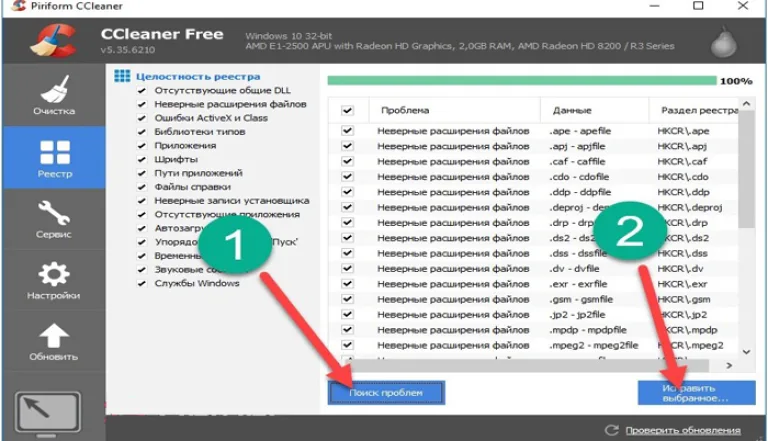Click the Обновить upgrade arrow icon
The image size is (768, 441).
pyautogui.click(x=54, y=336)
